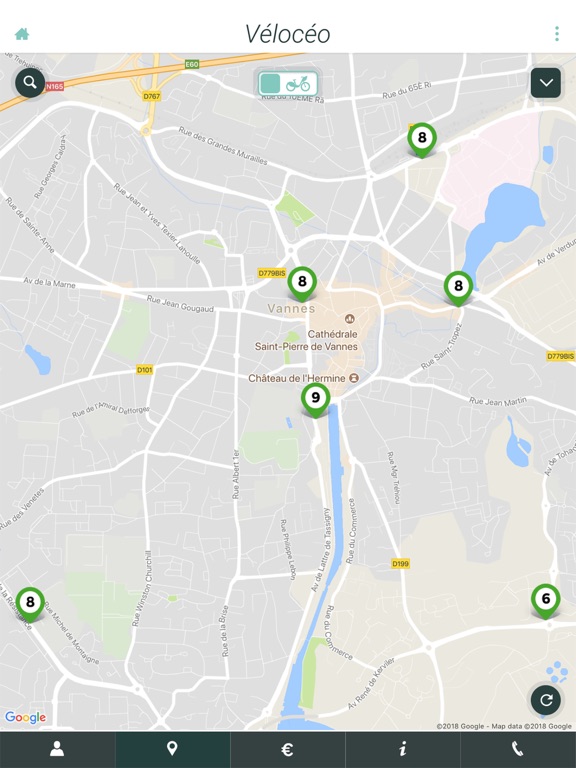Select station marker 8 near Rue Michel de Montaigne
This screenshot has width=576, height=768.
(30, 604)
